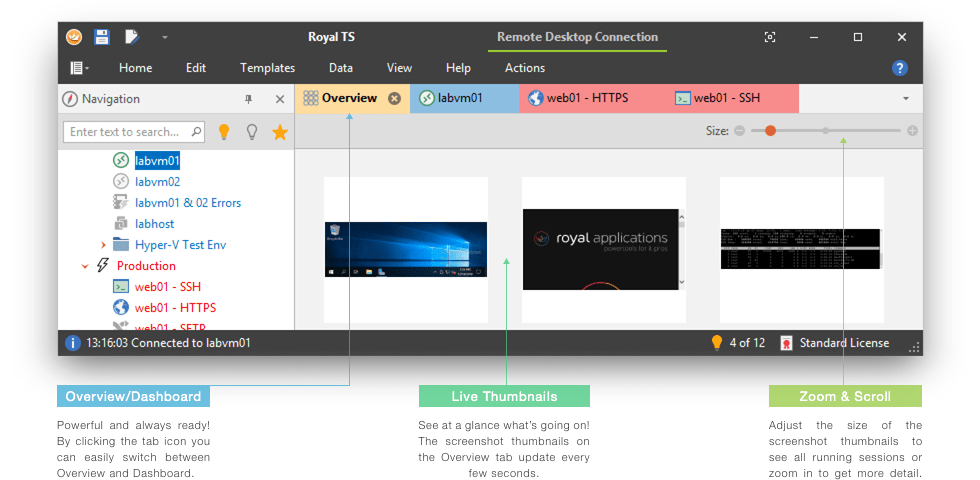Open the Edit ribbon tab
Image resolution: width=980 pixels, height=480 pixels.
(x=196, y=68)
